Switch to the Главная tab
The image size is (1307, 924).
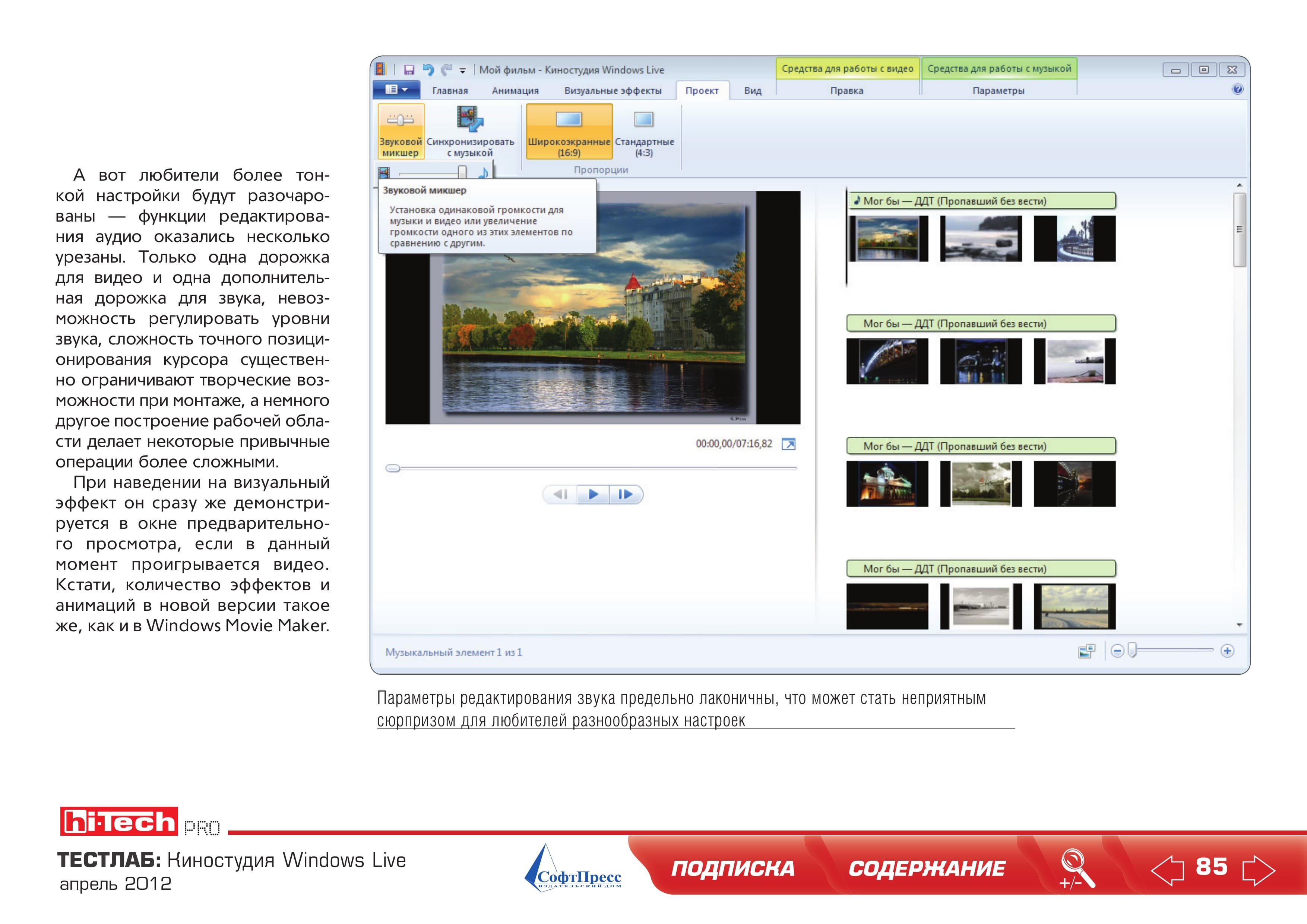click(450, 91)
